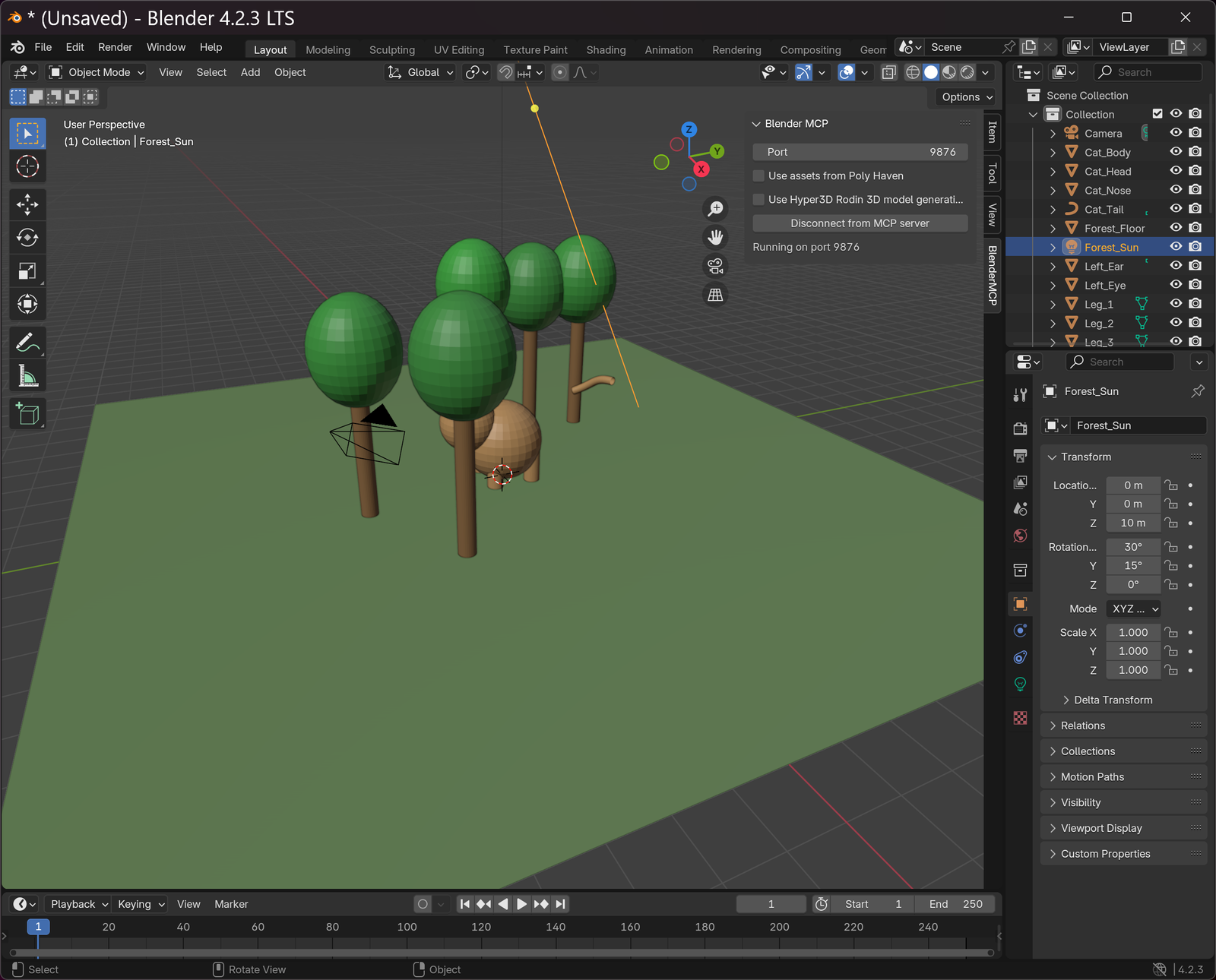
Task: Jump to the start frame
Action: coord(465,904)
